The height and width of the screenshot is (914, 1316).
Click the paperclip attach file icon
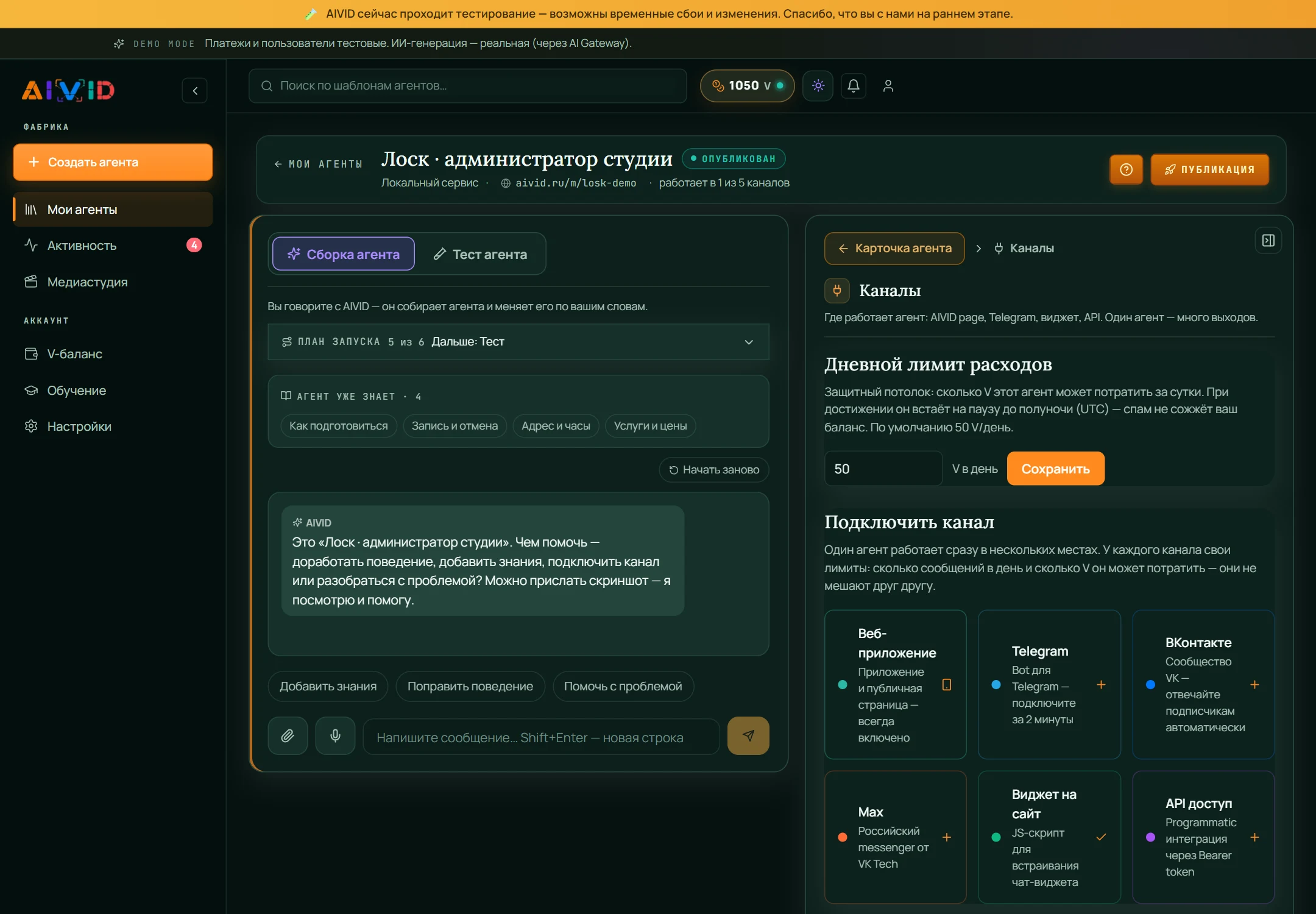288,736
